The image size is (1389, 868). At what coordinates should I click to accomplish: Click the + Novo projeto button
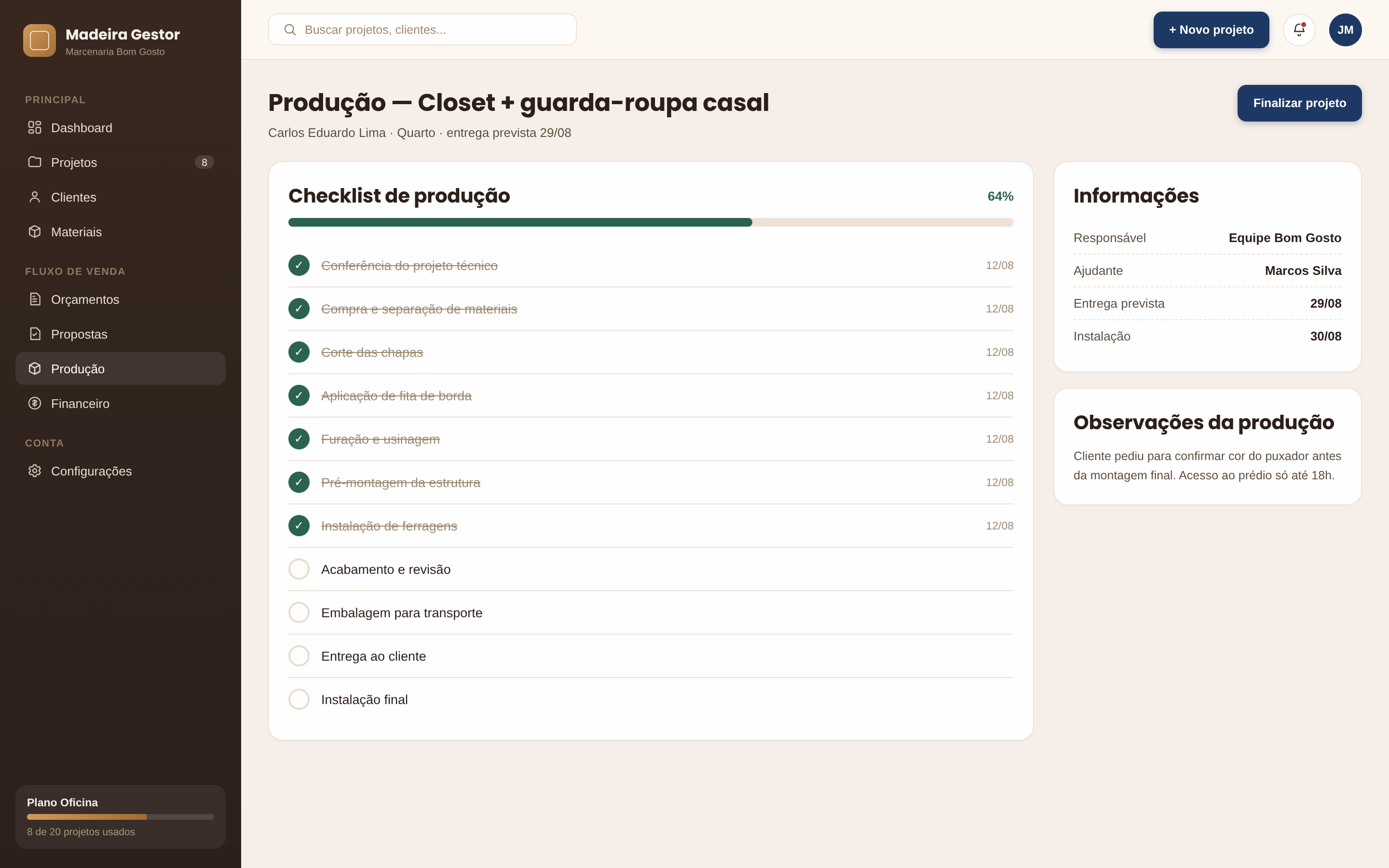1211,30
